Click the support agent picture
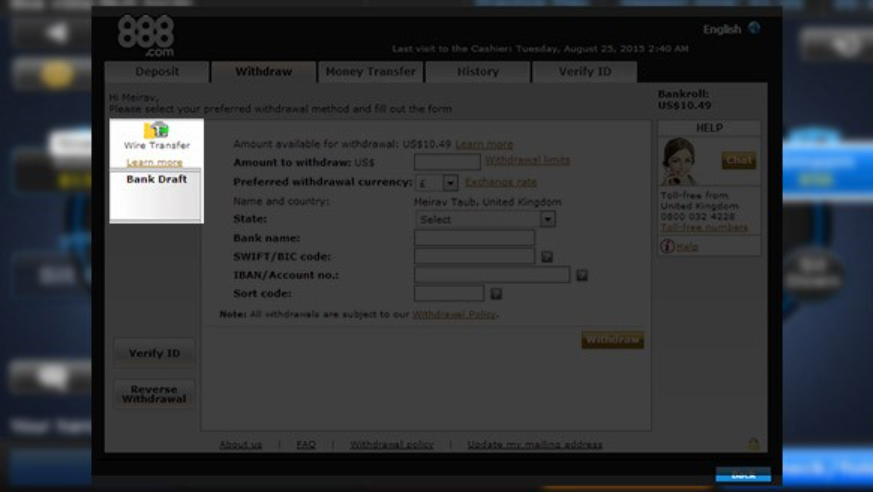The width and height of the screenshot is (873, 492). pyautogui.click(x=679, y=162)
